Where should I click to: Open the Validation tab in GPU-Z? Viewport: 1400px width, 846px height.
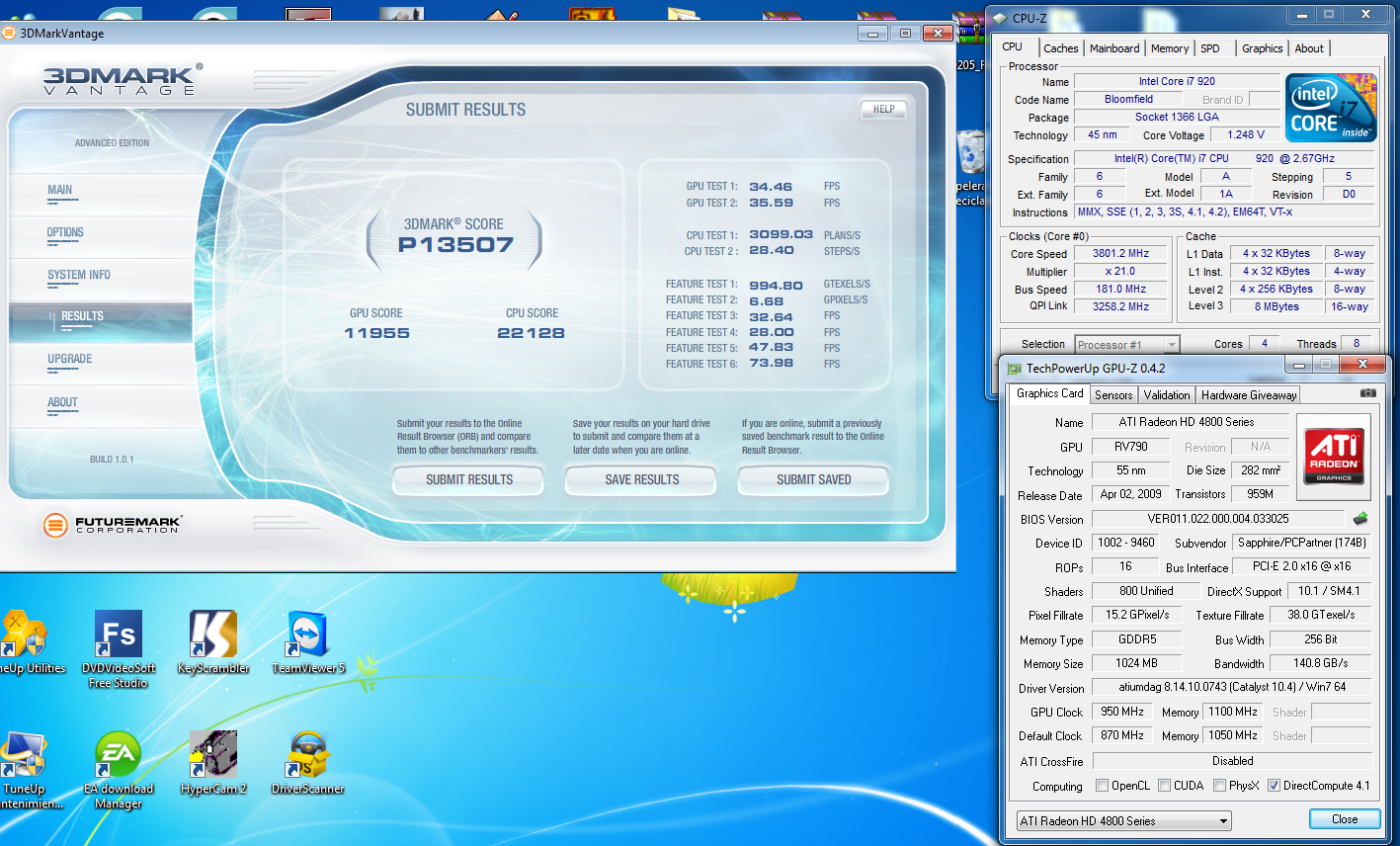pyautogui.click(x=1167, y=394)
